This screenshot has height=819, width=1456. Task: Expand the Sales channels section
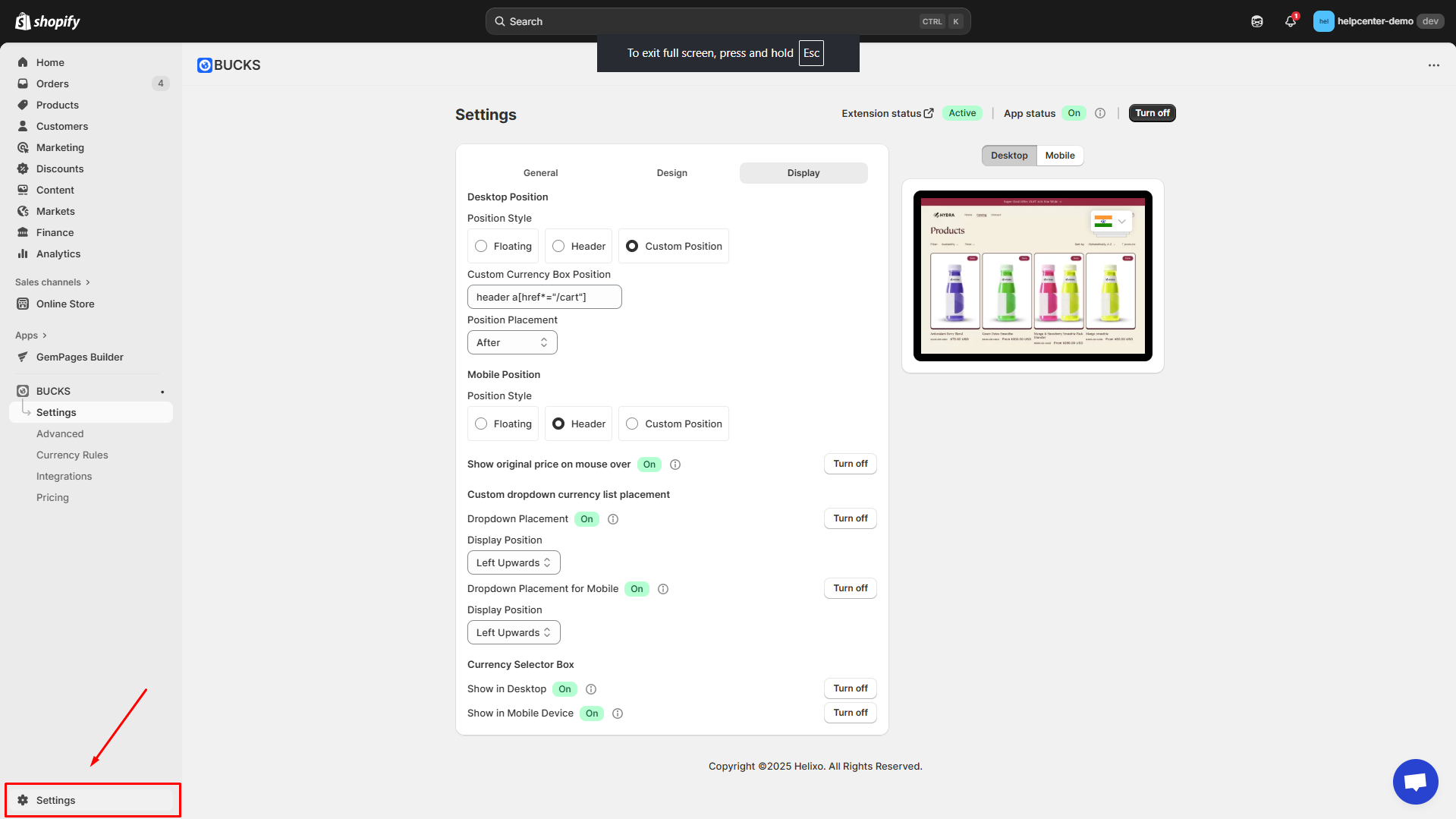click(x=52, y=282)
